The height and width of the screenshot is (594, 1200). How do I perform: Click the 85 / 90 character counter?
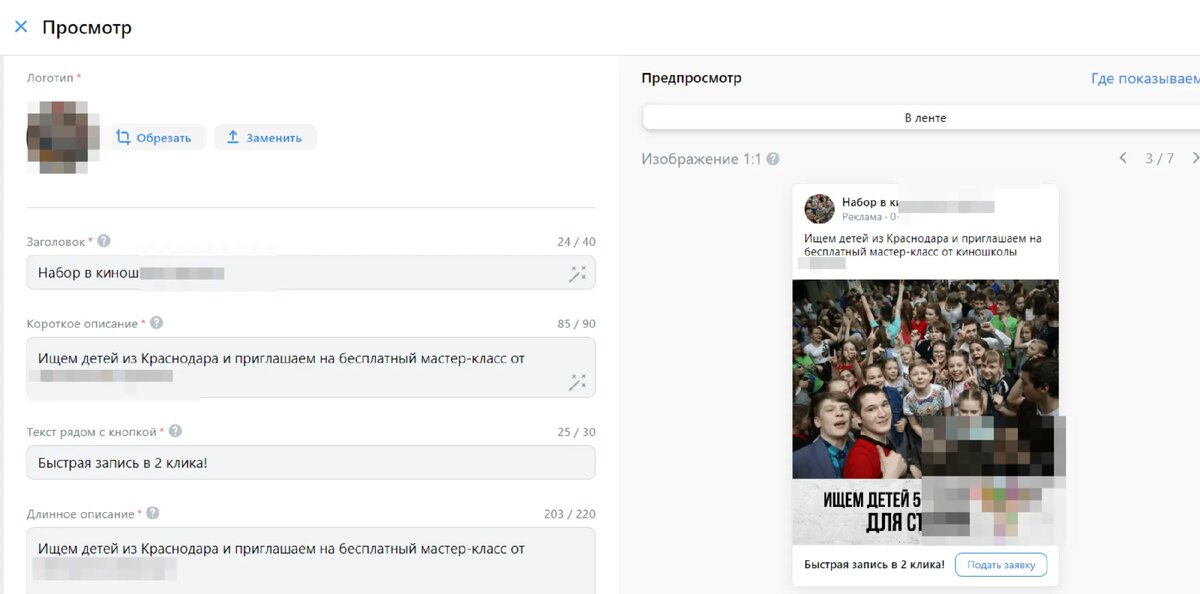(576, 323)
